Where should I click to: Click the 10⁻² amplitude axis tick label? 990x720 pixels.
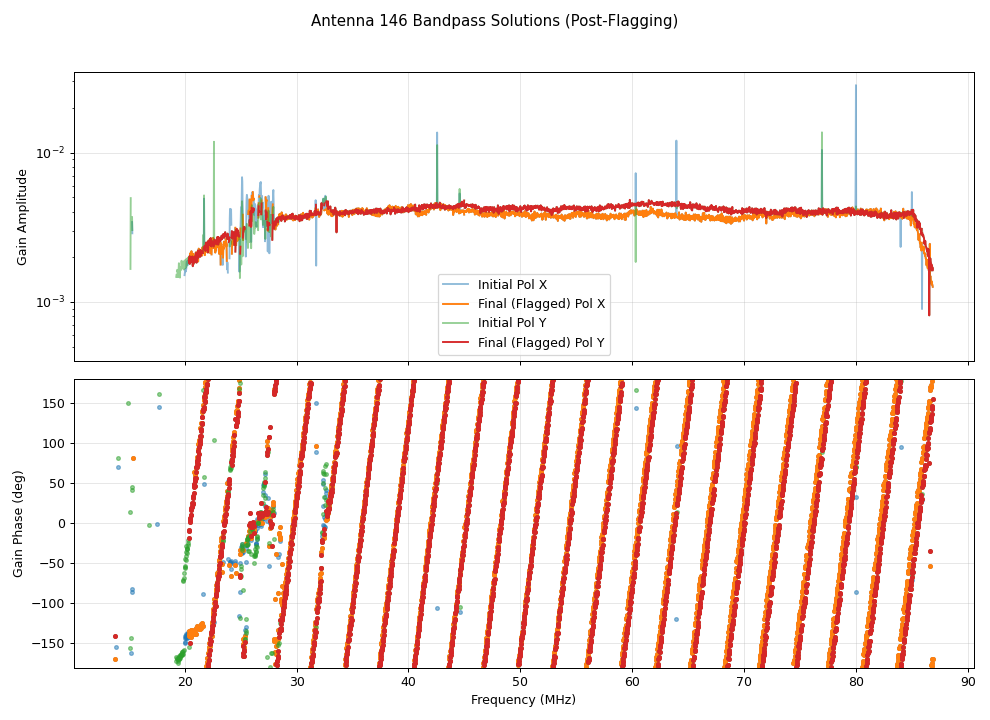tap(49, 153)
